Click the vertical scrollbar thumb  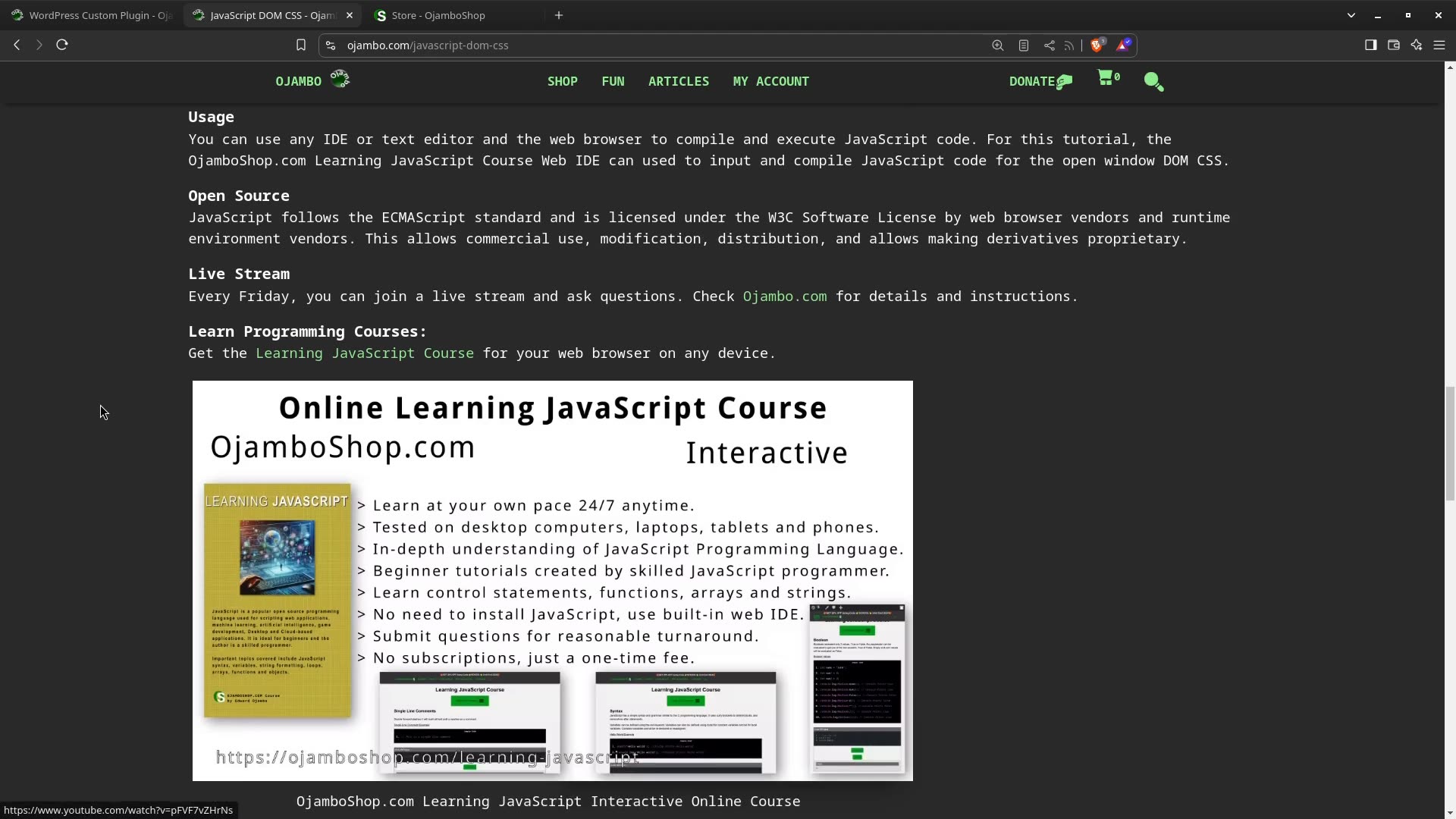1450,443
